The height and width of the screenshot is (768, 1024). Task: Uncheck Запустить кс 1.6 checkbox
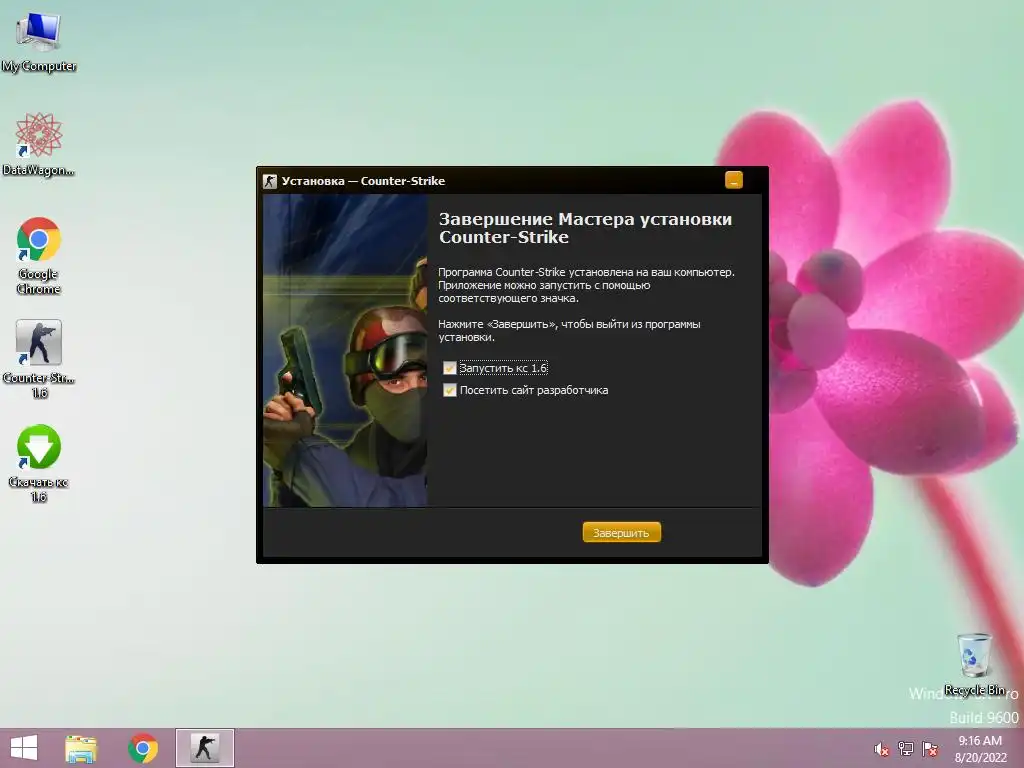pyautogui.click(x=449, y=368)
